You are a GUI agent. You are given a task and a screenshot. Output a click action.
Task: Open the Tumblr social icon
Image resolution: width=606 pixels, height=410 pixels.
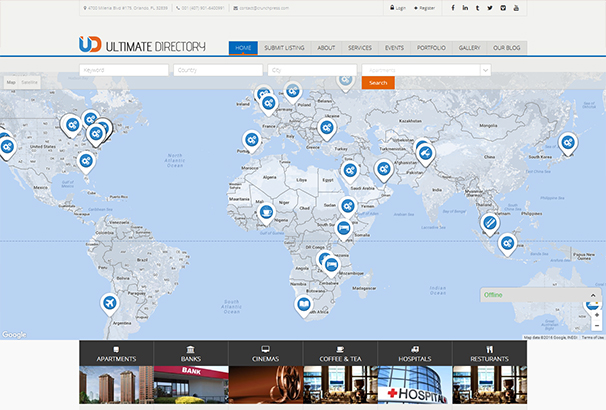pos(477,8)
